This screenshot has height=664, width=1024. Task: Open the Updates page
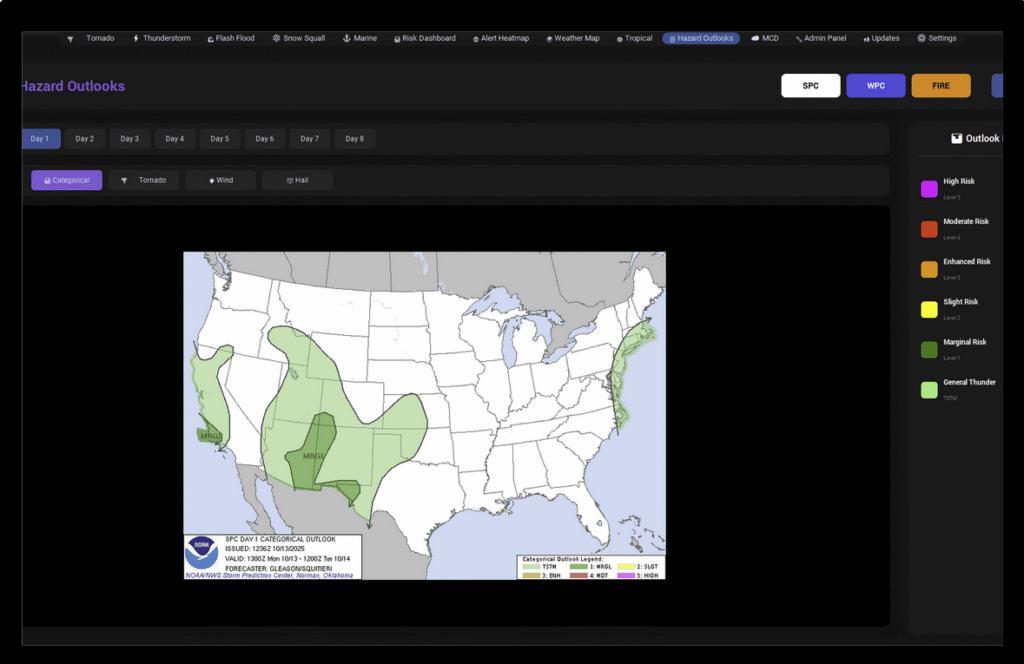click(881, 39)
